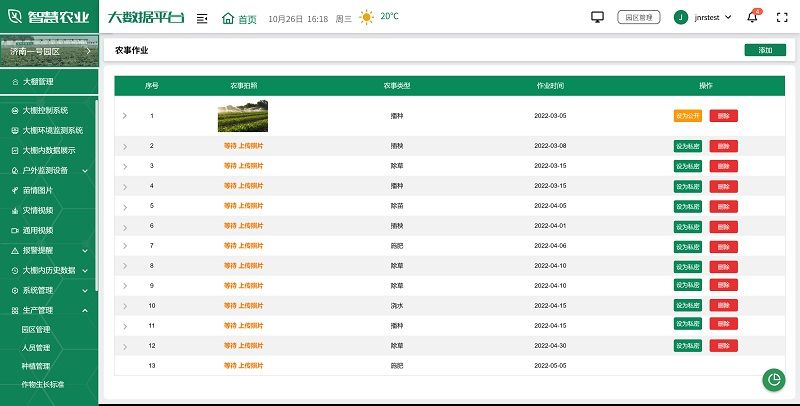800x406 pixels.
Task: Click the farm photo thumbnail in row 1
Action: click(242, 116)
